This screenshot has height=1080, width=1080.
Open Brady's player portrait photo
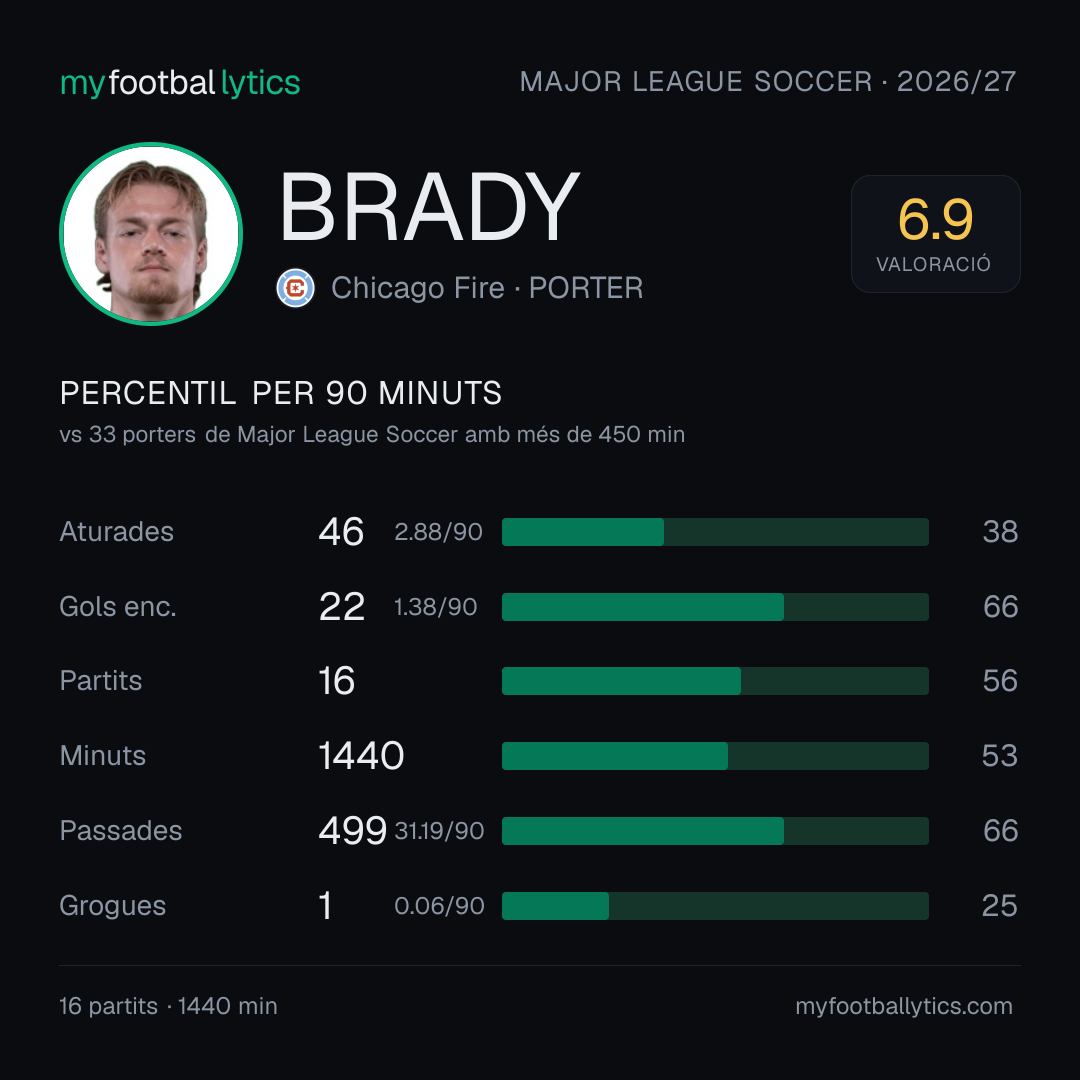(151, 233)
